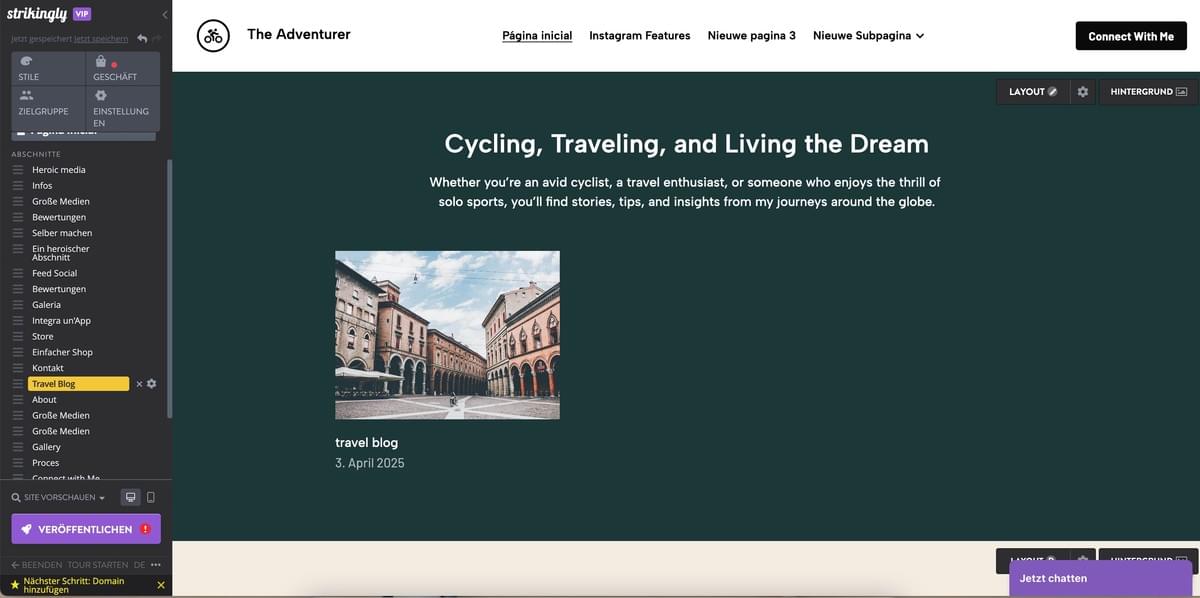Click 'Nächster Schritt: Domain hinzufügen' banner

tap(74, 585)
